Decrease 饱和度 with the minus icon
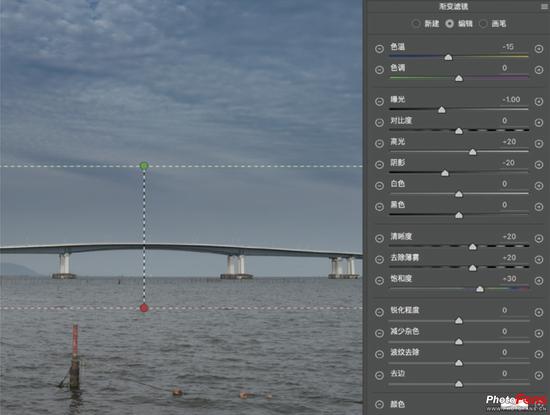This screenshot has height=415, width=550. pyautogui.click(x=379, y=281)
